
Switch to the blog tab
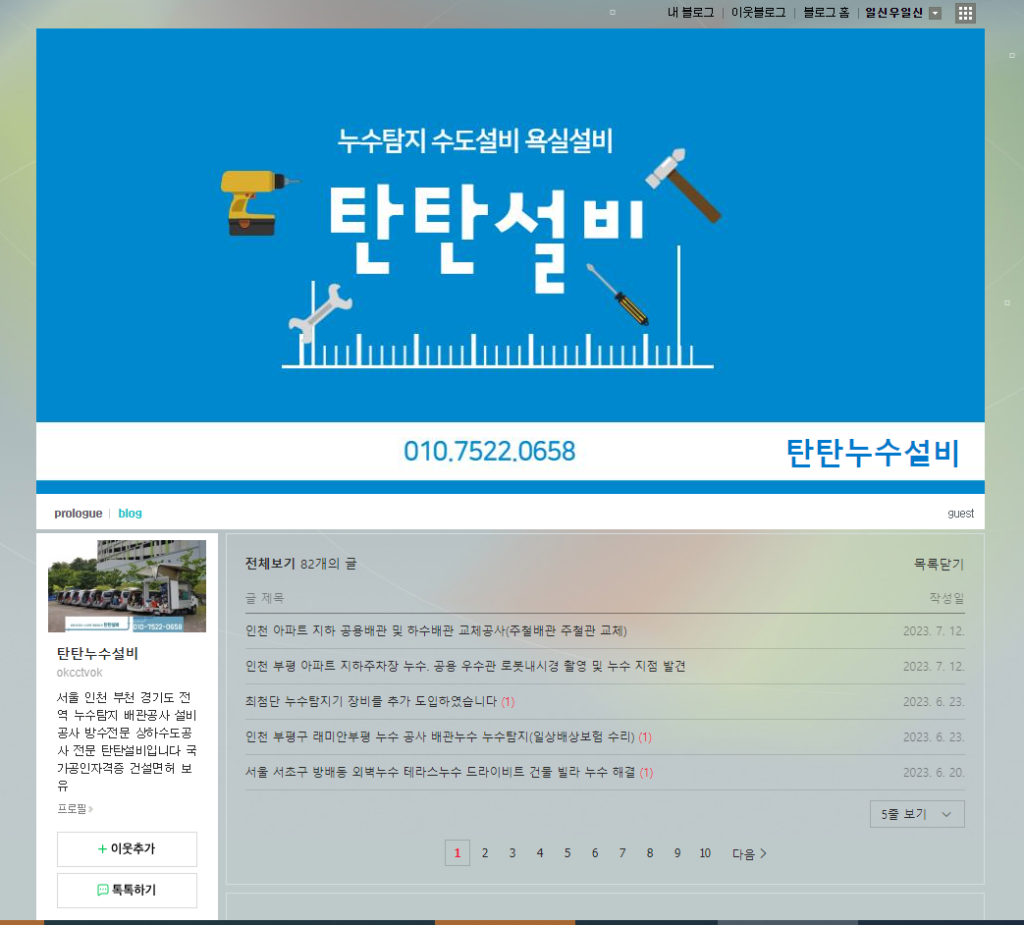tap(130, 513)
